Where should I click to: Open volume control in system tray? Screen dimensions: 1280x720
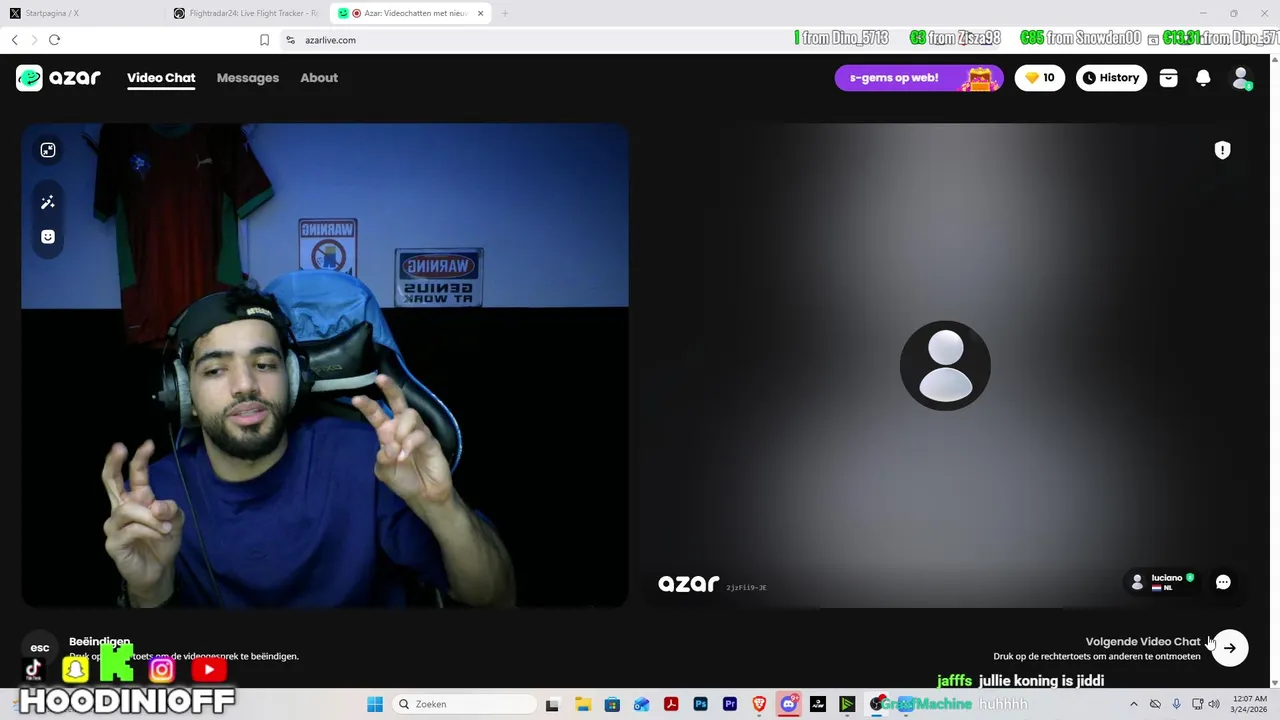tap(1214, 704)
